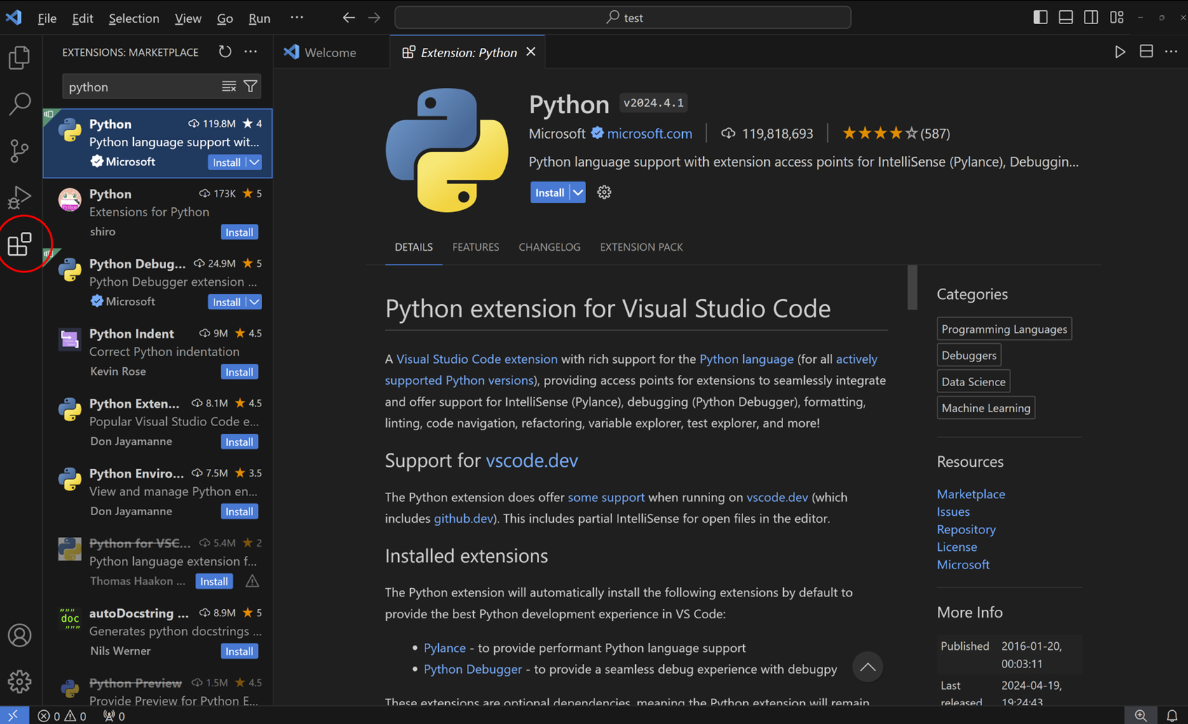Clear the extensions search results

pyautogui.click(x=229, y=86)
